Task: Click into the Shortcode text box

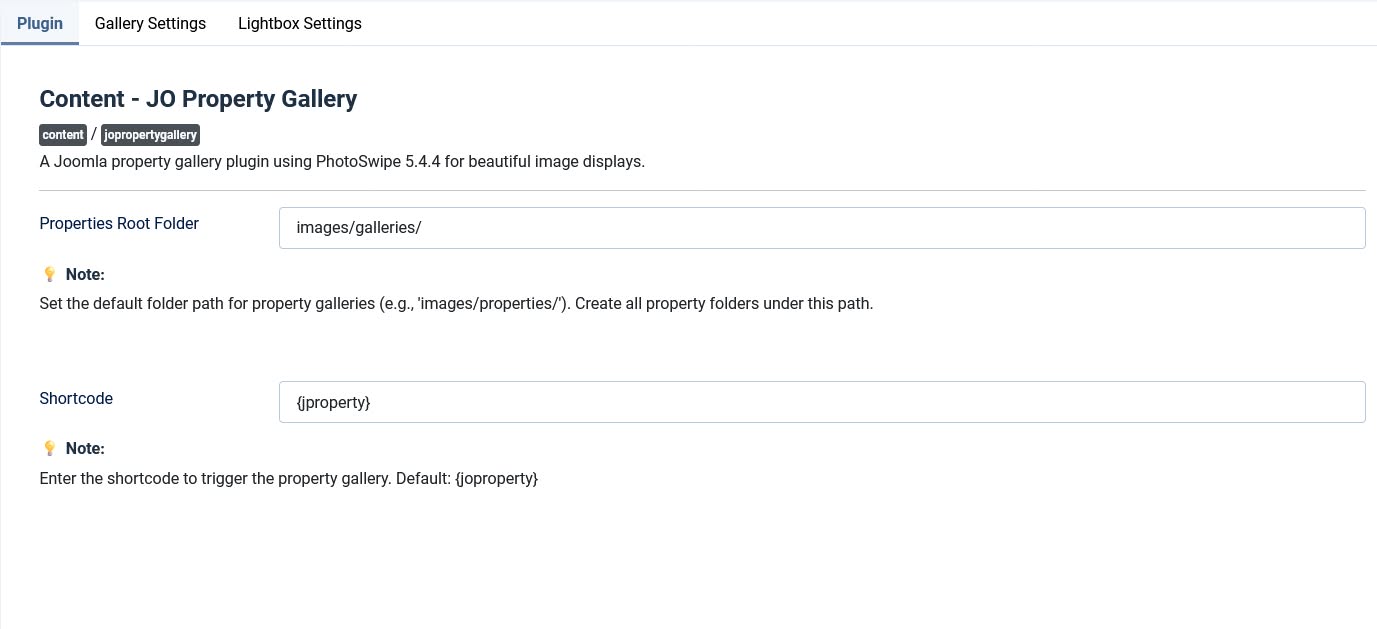Action: 821,402
